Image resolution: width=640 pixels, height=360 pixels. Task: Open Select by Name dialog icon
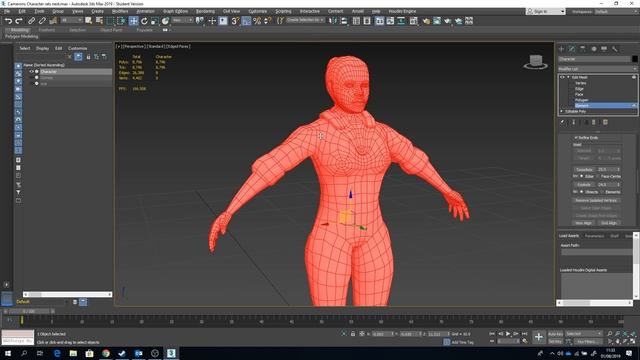[99, 21]
